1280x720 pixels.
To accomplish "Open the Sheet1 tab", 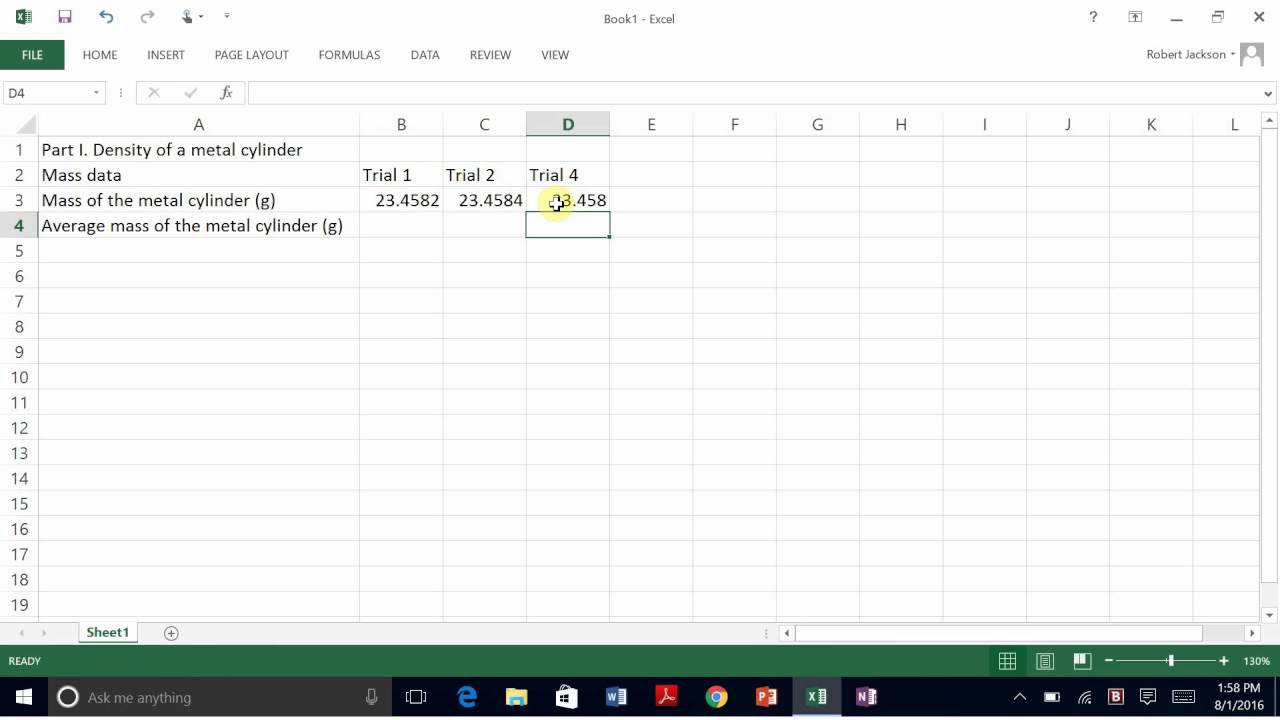I will [107, 633].
